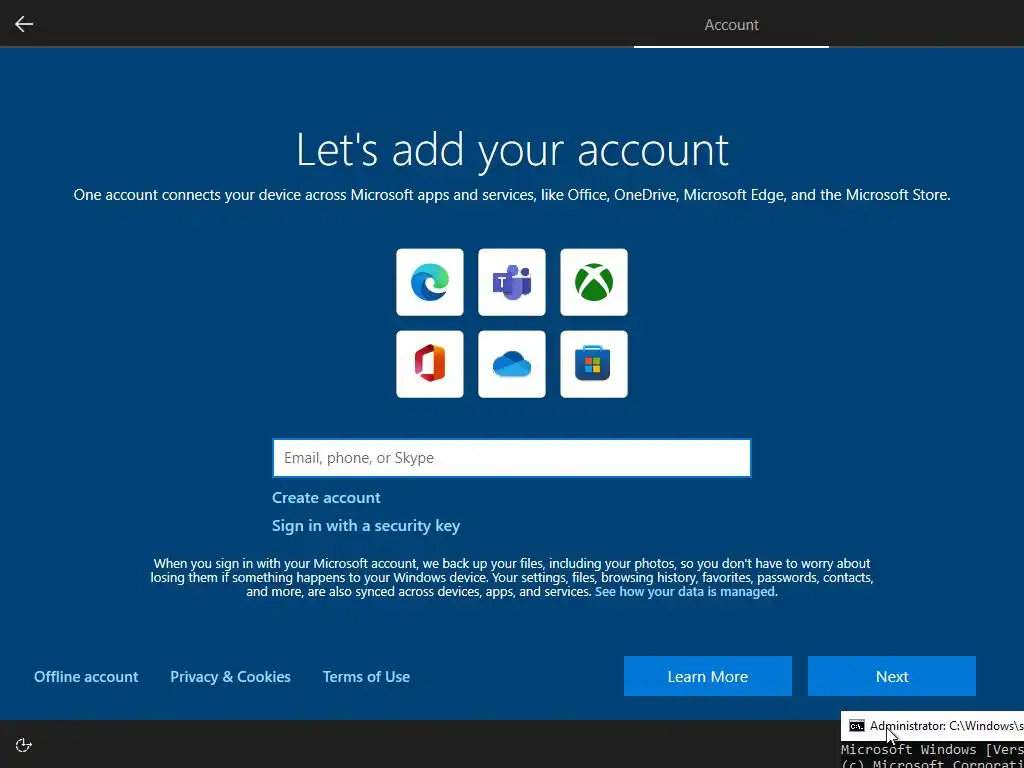Select the Offline account option

point(86,677)
